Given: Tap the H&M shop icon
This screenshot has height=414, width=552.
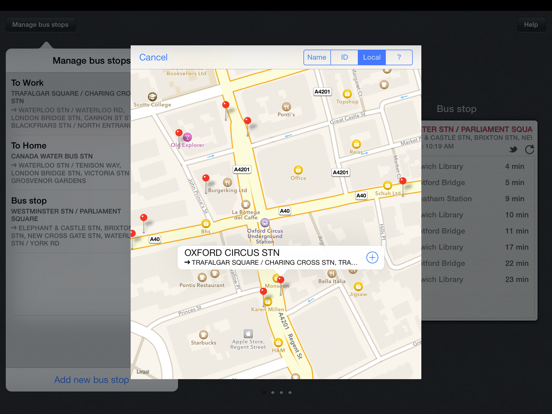Looking at the screenshot, I should click(278, 342).
